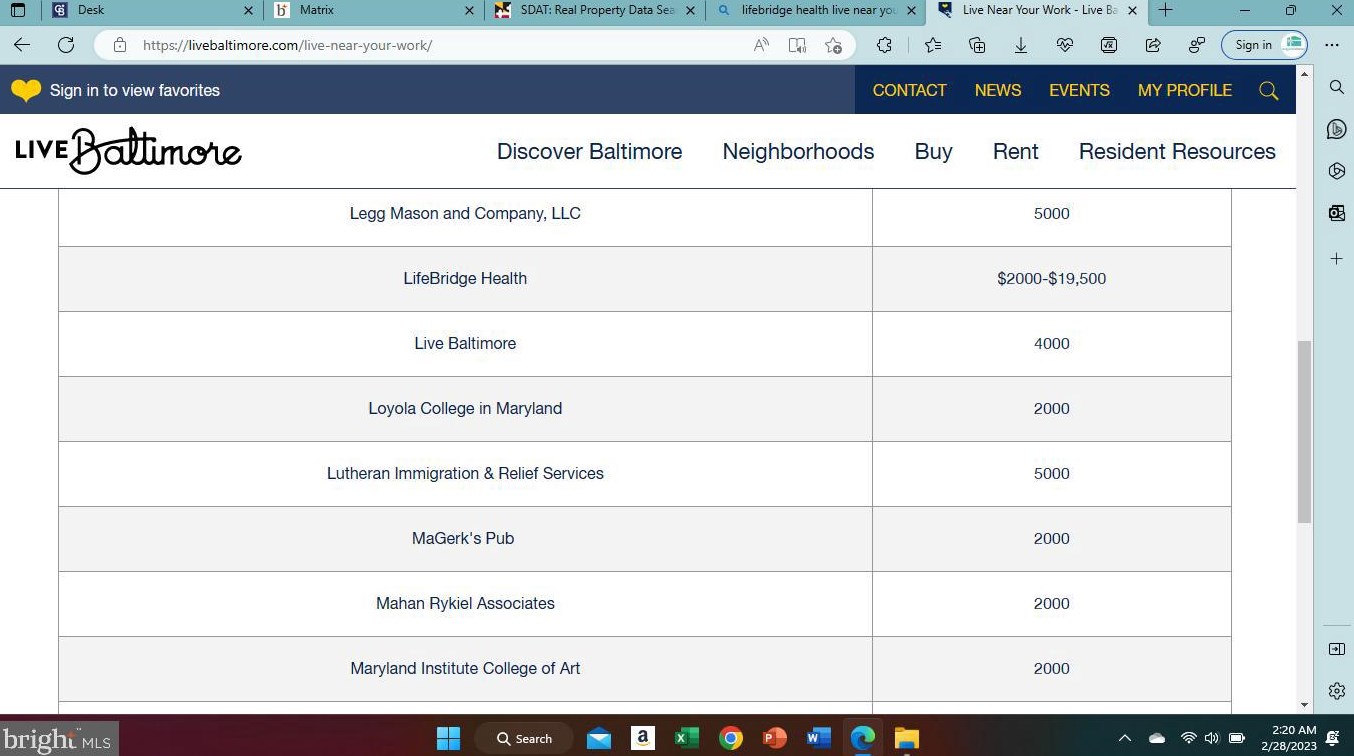Open the Downloads panel
The width and height of the screenshot is (1354, 756).
1021,45
